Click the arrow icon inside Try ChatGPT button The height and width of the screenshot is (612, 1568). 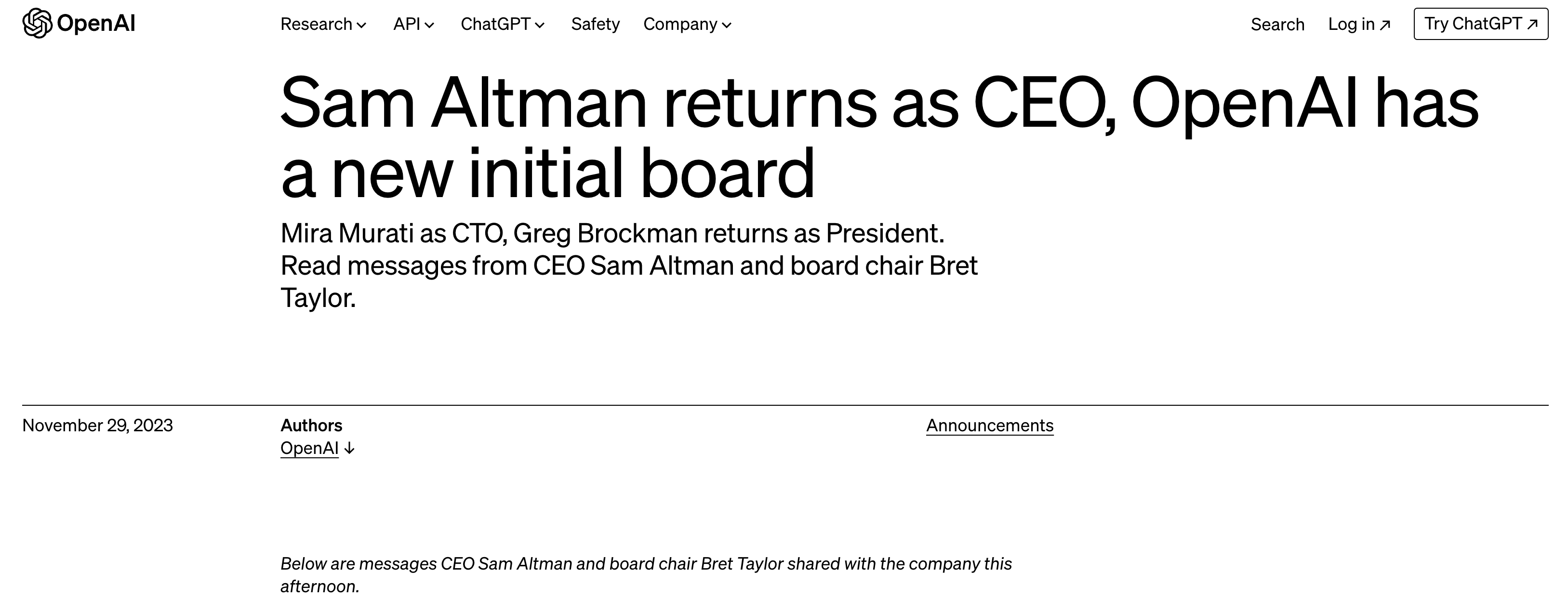pyautogui.click(x=1533, y=25)
